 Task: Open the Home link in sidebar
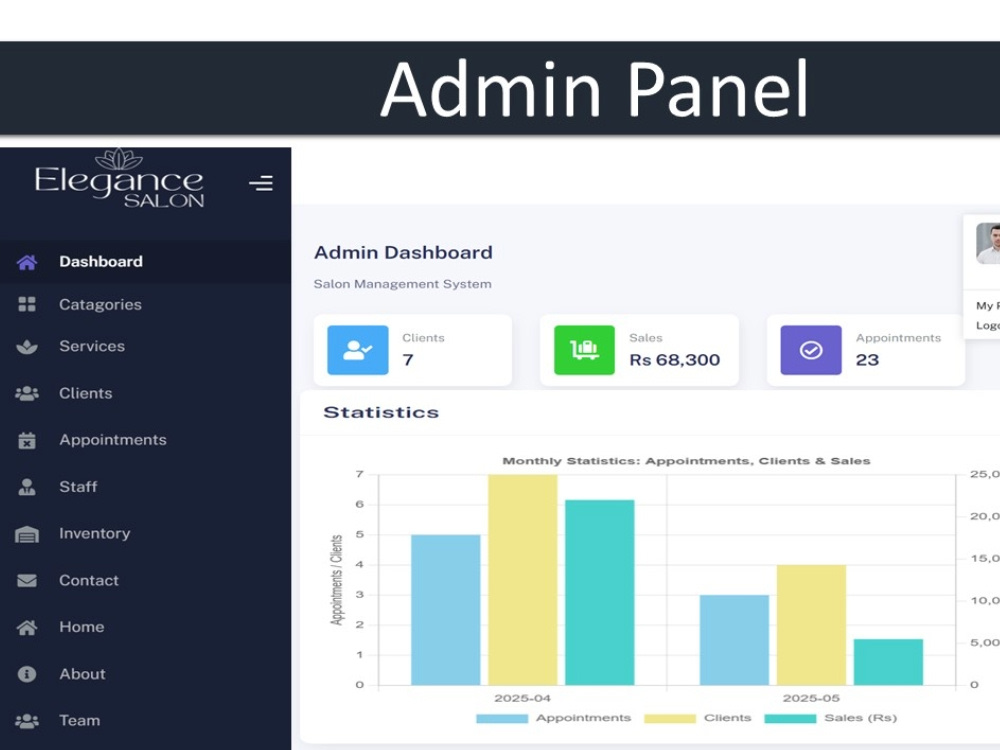tap(145, 627)
